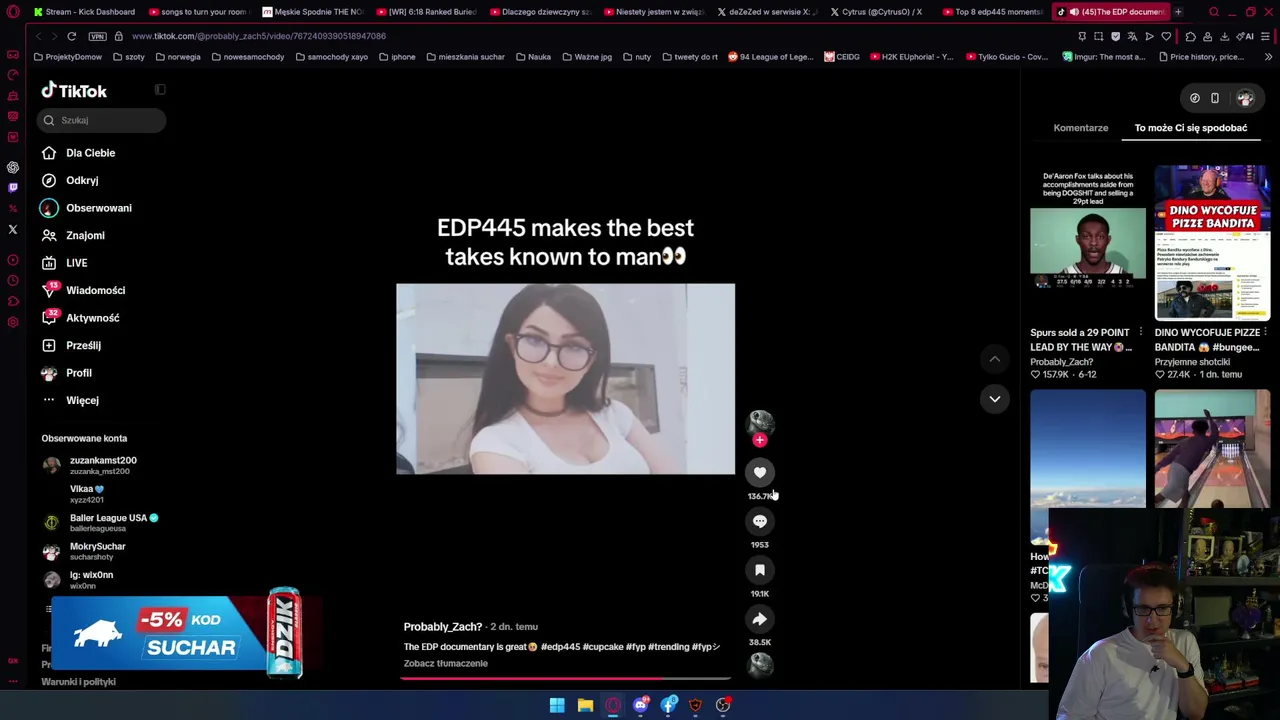
Task: Like the video with the heart icon
Action: click(760, 472)
